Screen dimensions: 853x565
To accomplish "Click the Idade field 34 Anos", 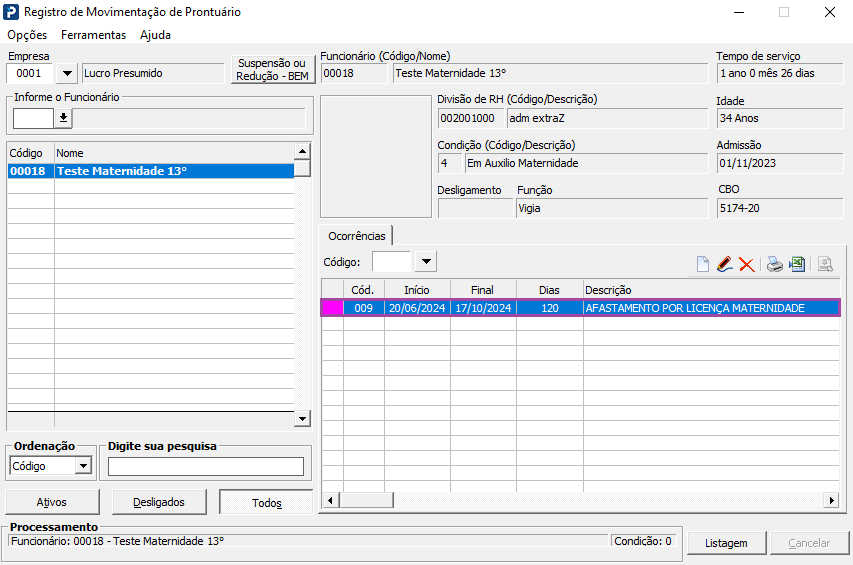I will [780, 118].
